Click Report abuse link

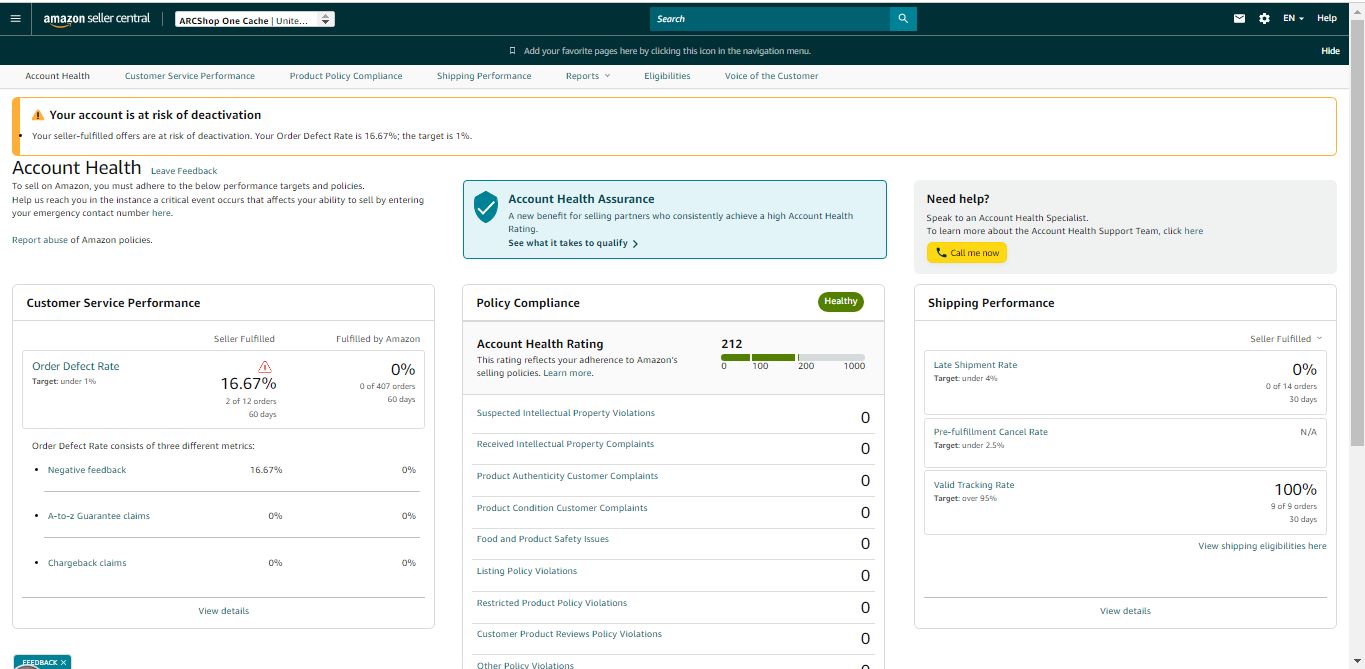[x=40, y=240]
